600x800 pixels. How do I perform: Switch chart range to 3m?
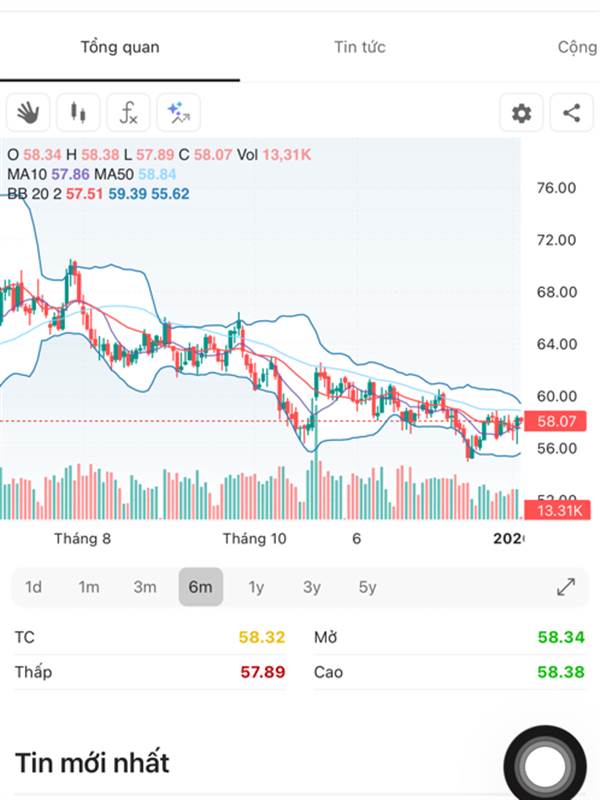145,587
